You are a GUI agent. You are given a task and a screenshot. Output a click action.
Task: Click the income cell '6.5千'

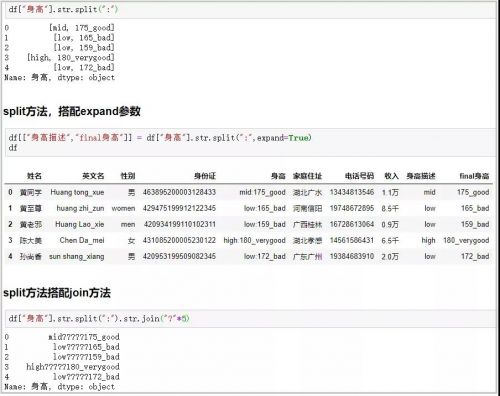click(x=390, y=240)
